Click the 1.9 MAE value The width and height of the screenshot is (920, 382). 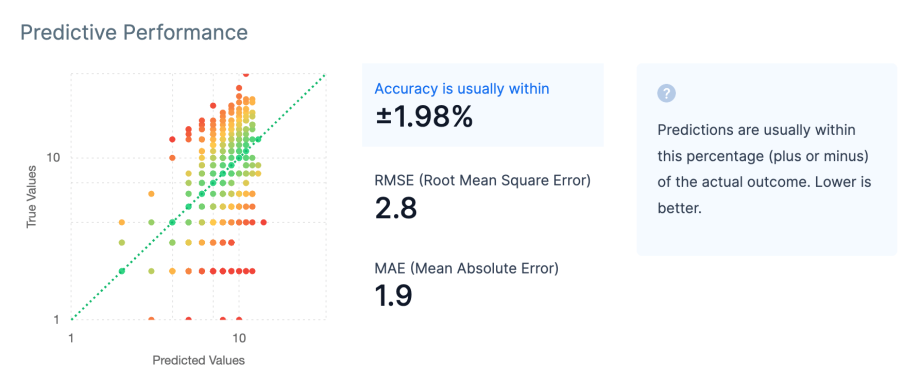coord(393,296)
